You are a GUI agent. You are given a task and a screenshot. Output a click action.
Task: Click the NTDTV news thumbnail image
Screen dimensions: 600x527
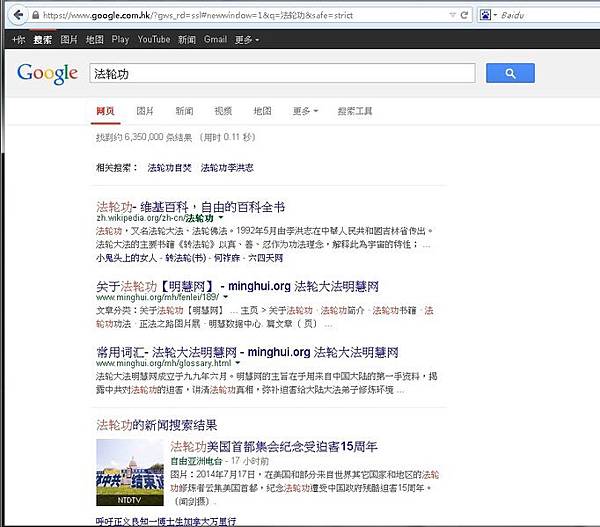[130, 472]
